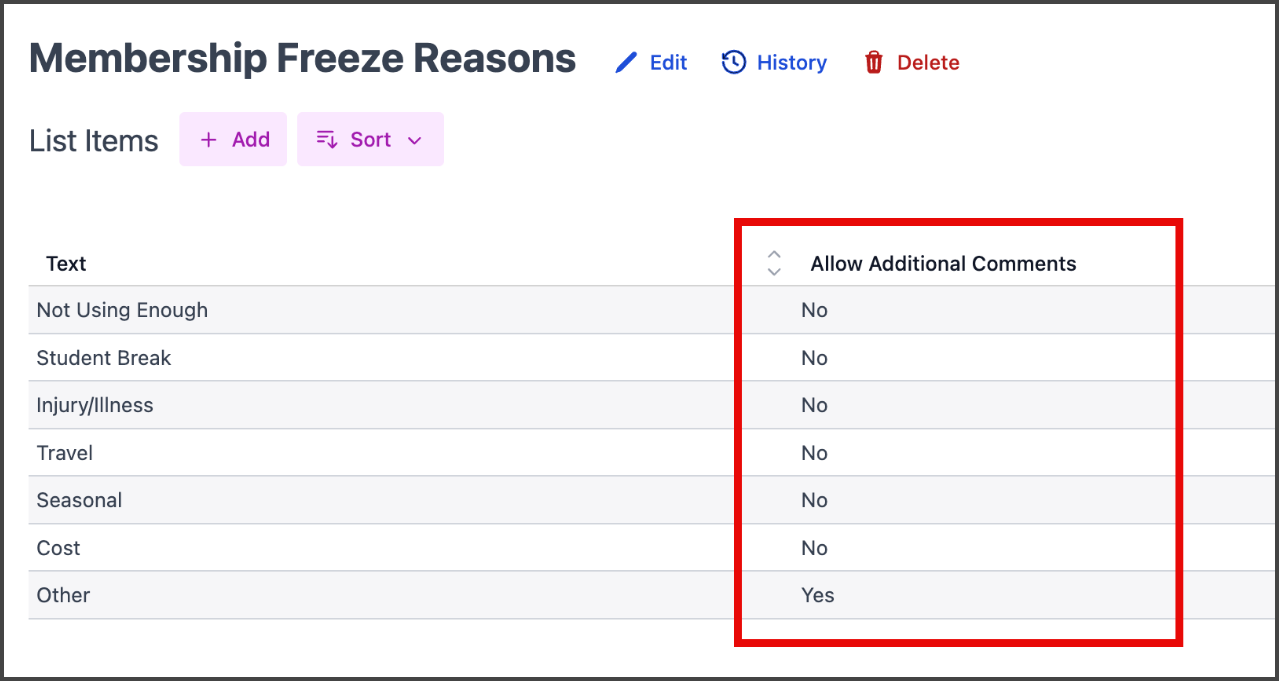Image resolution: width=1279 pixels, height=681 pixels.
Task: Expand the Sort dropdown chevron
Action: tap(415, 140)
